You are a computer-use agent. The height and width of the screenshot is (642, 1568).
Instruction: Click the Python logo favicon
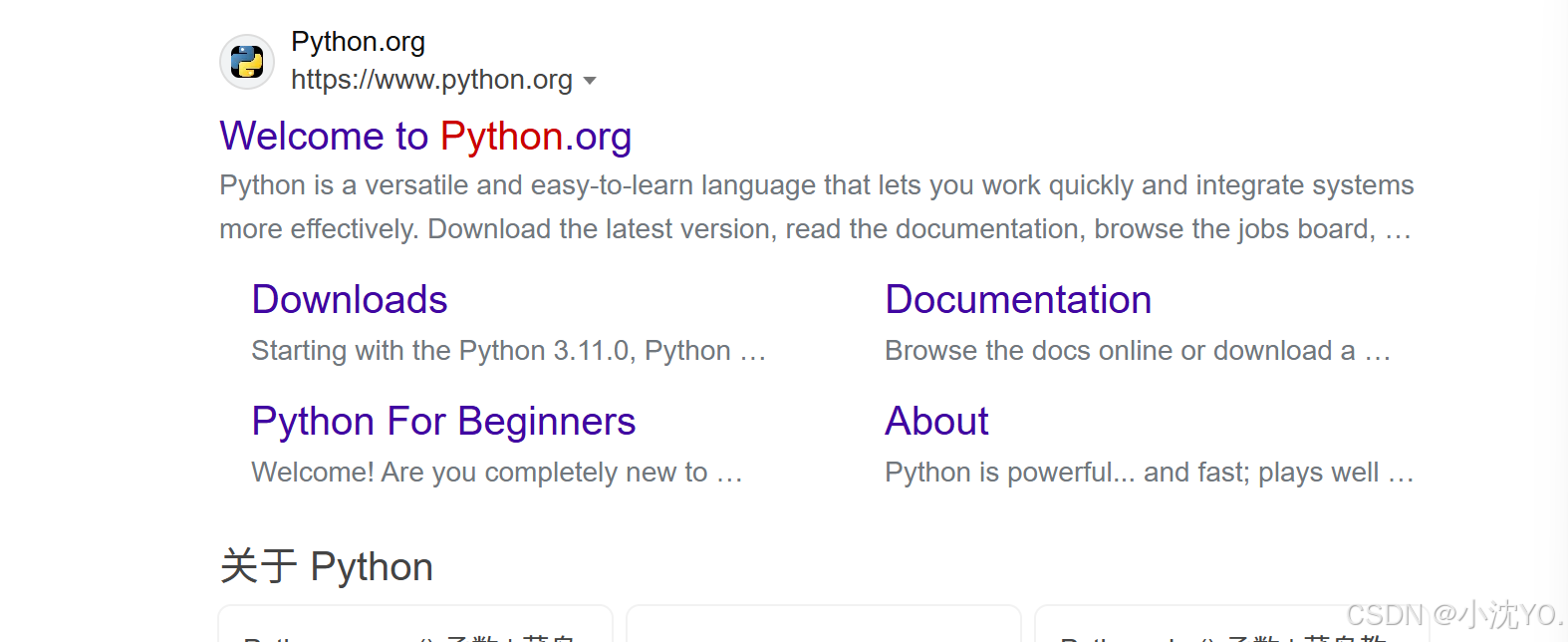click(247, 62)
